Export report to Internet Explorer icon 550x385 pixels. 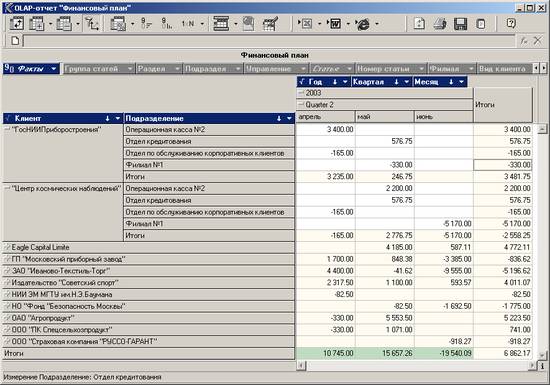(x=363, y=23)
